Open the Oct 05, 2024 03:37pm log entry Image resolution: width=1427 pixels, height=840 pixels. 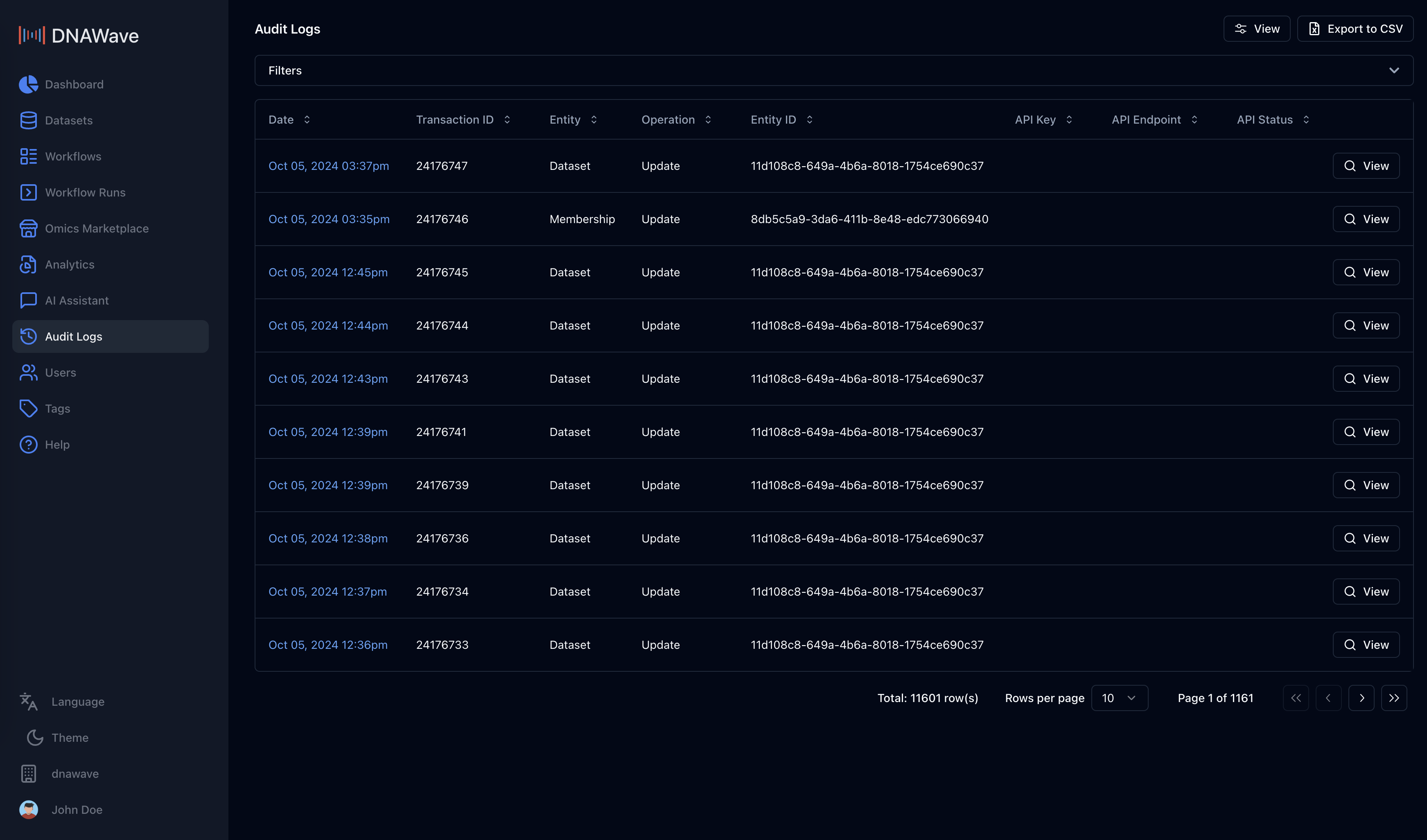pyautogui.click(x=328, y=165)
